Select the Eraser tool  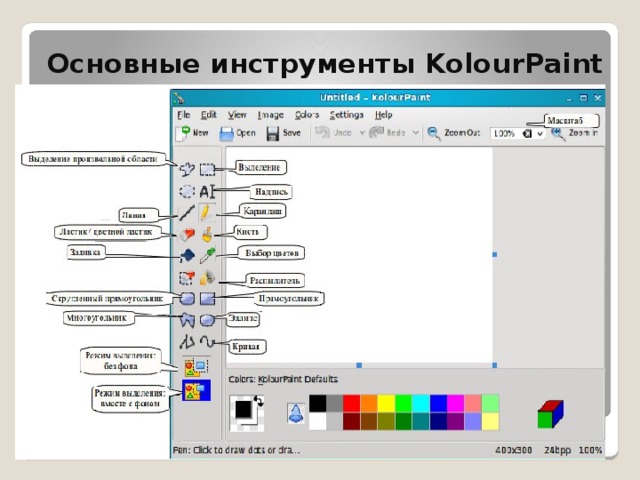tap(187, 235)
